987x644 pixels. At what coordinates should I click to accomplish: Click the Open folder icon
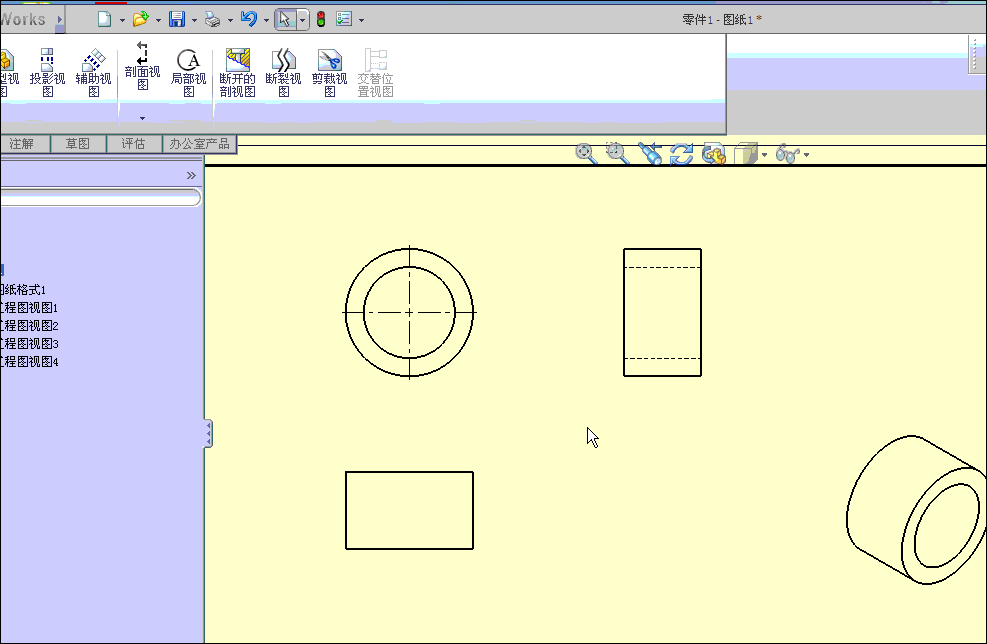(140, 20)
